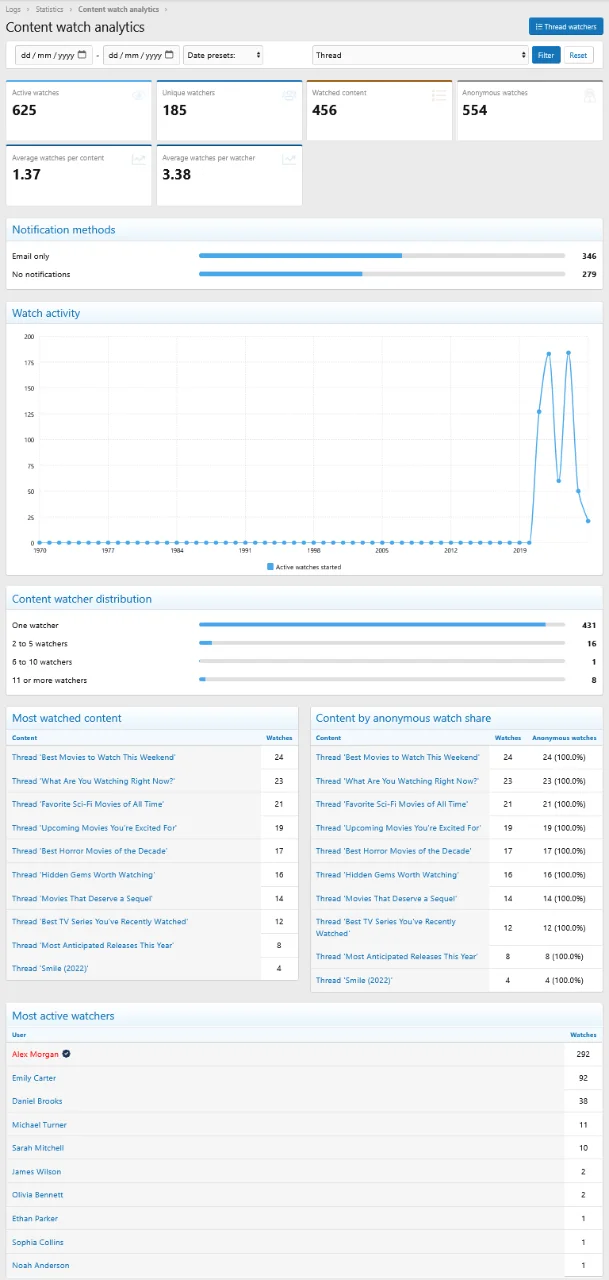Screen dimensions: 609x1280
Task: Click the Notification methods panel heading
Action: 64,230
